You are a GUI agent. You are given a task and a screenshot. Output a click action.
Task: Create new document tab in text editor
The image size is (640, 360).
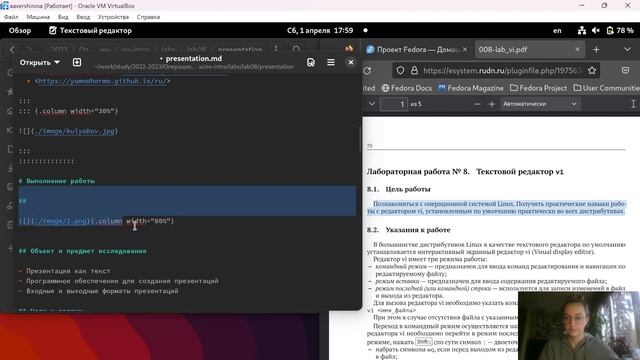click(x=77, y=62)
